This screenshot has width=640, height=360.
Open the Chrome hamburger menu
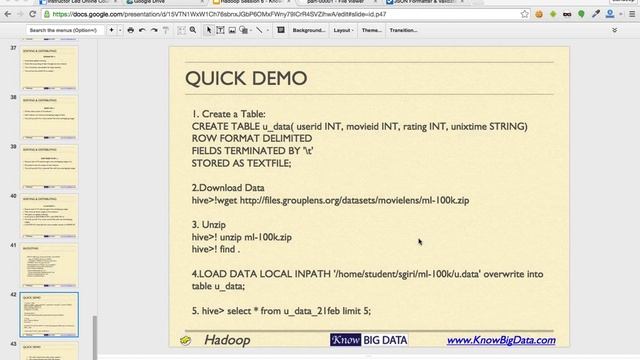pyautogui.click(x=632, y=14)
